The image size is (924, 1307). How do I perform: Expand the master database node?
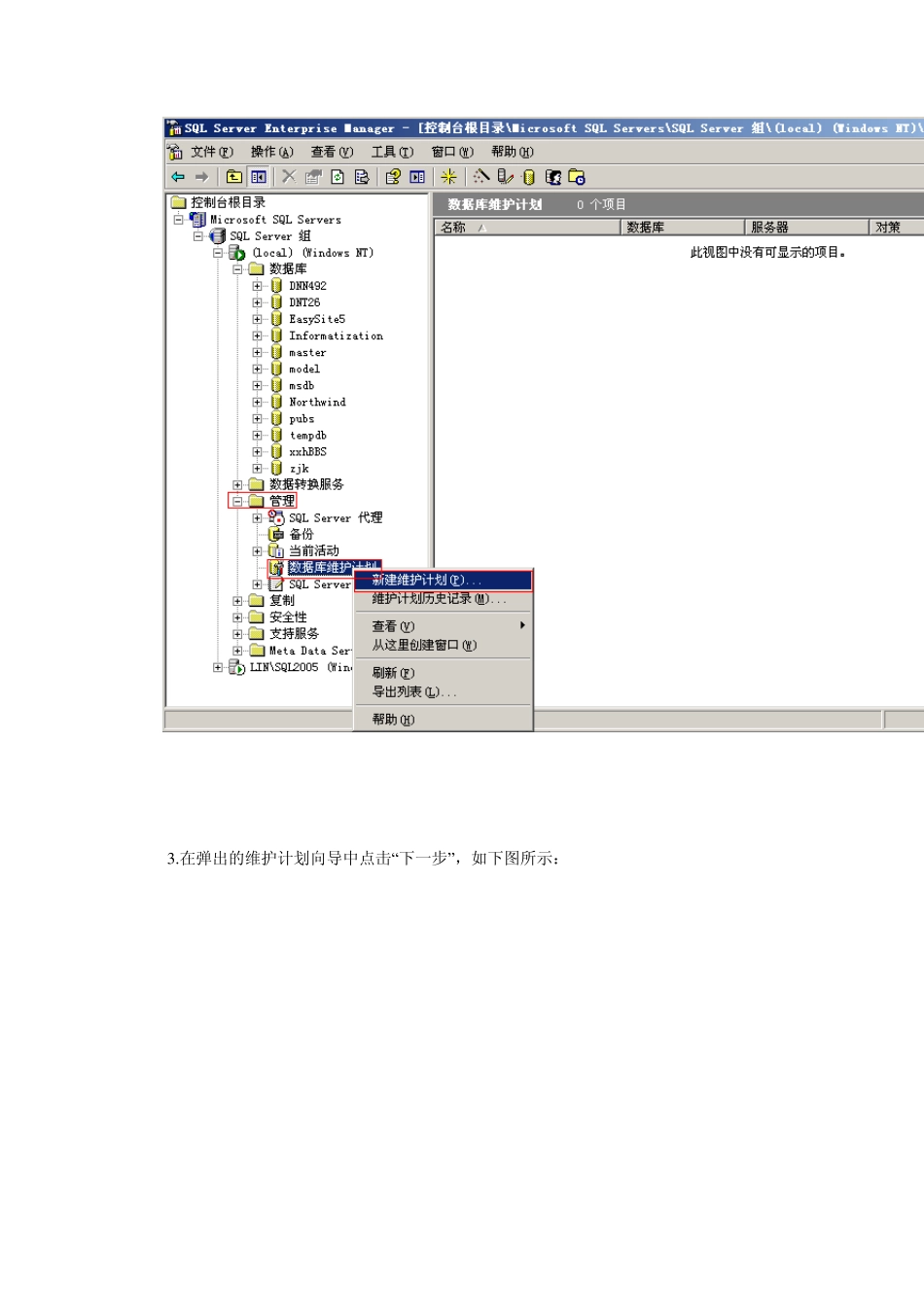[257, 352]
